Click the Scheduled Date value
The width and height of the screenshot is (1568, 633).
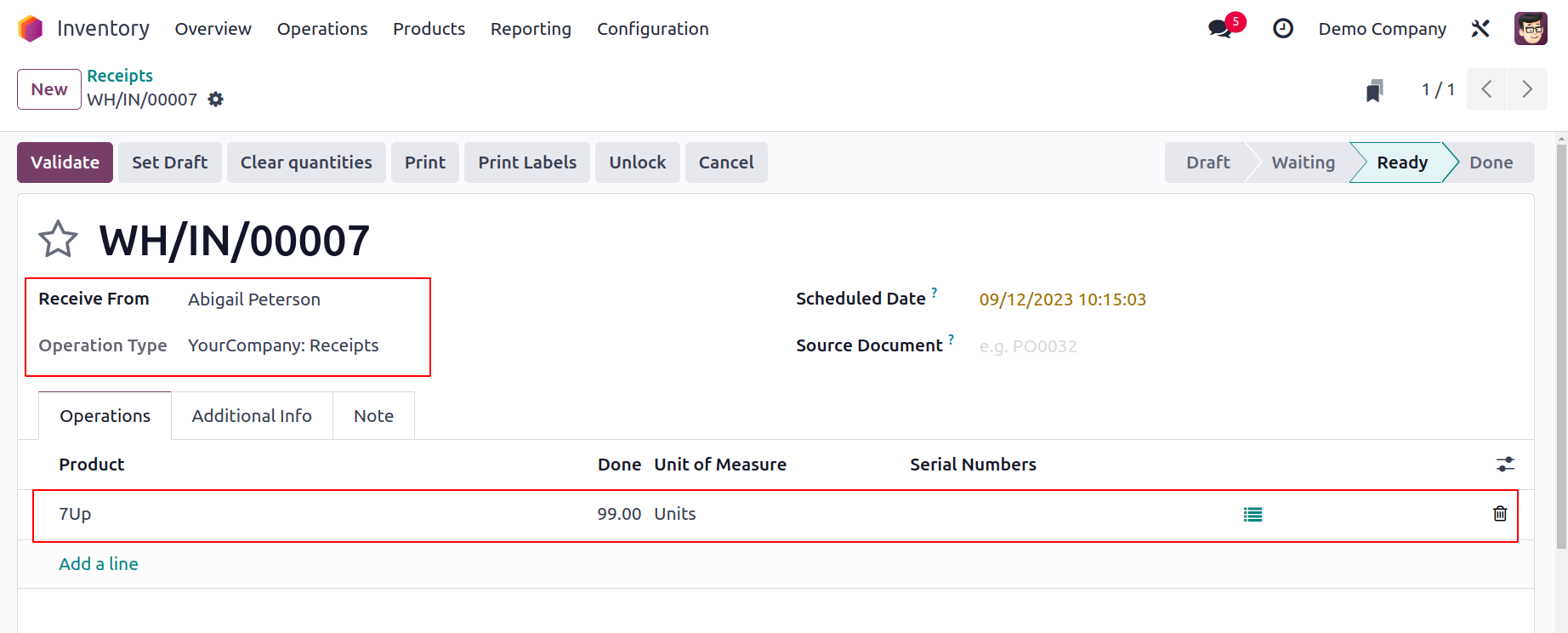coord(1063,299)
